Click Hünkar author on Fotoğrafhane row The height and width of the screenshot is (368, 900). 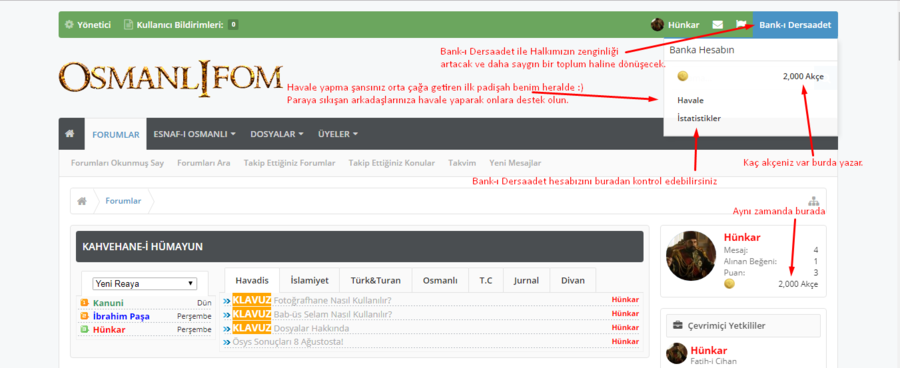coord(625,300)
